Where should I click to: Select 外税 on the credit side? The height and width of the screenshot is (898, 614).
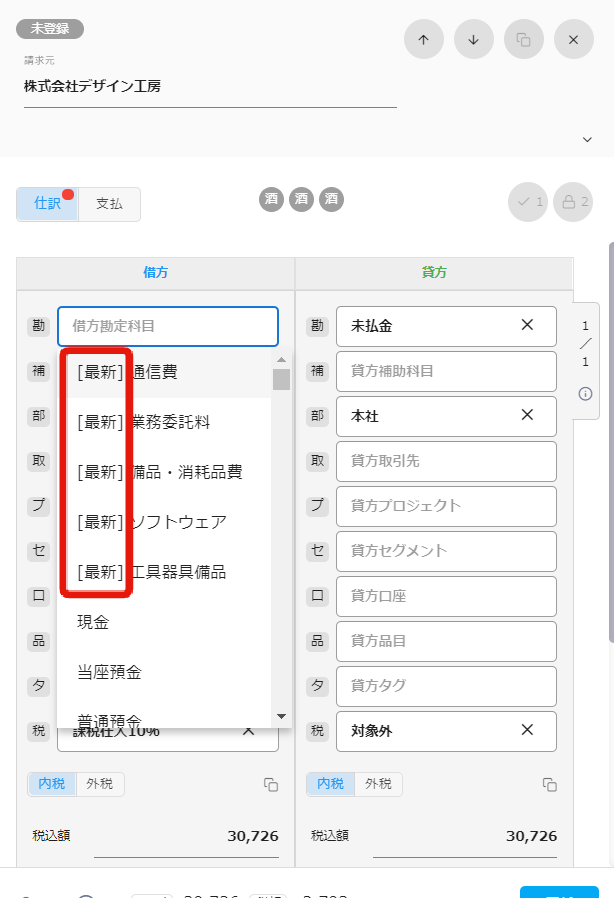pyautogui.click(x=379, y=784)
